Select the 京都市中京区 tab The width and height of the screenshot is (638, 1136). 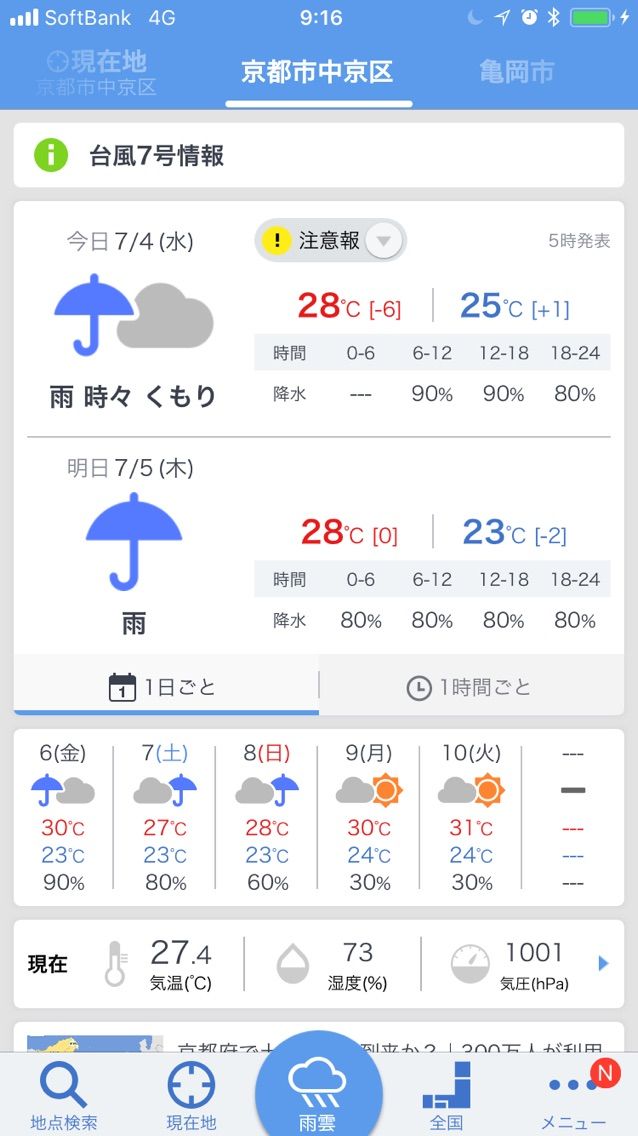(x=317, y=72)
